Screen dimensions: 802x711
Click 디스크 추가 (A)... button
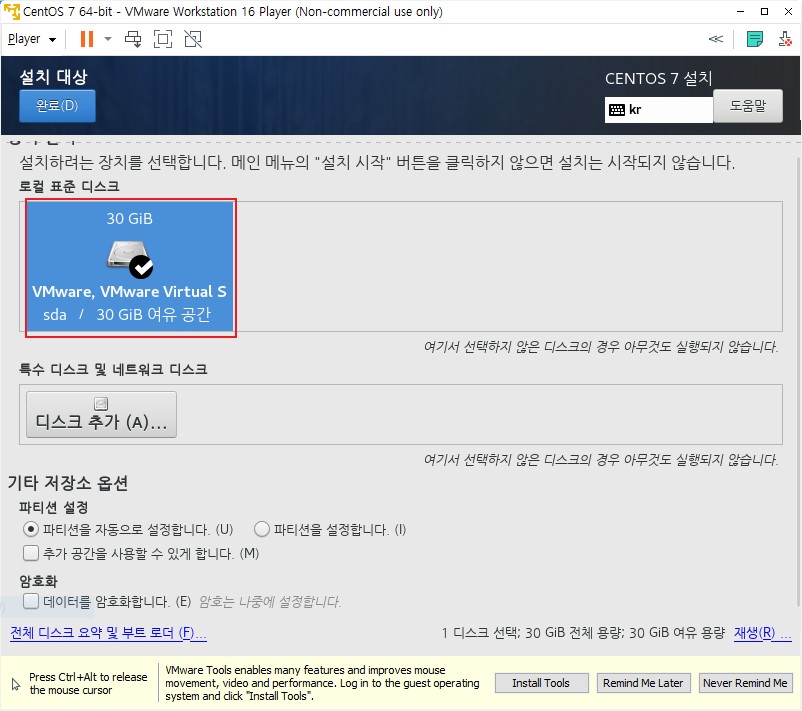101,415
